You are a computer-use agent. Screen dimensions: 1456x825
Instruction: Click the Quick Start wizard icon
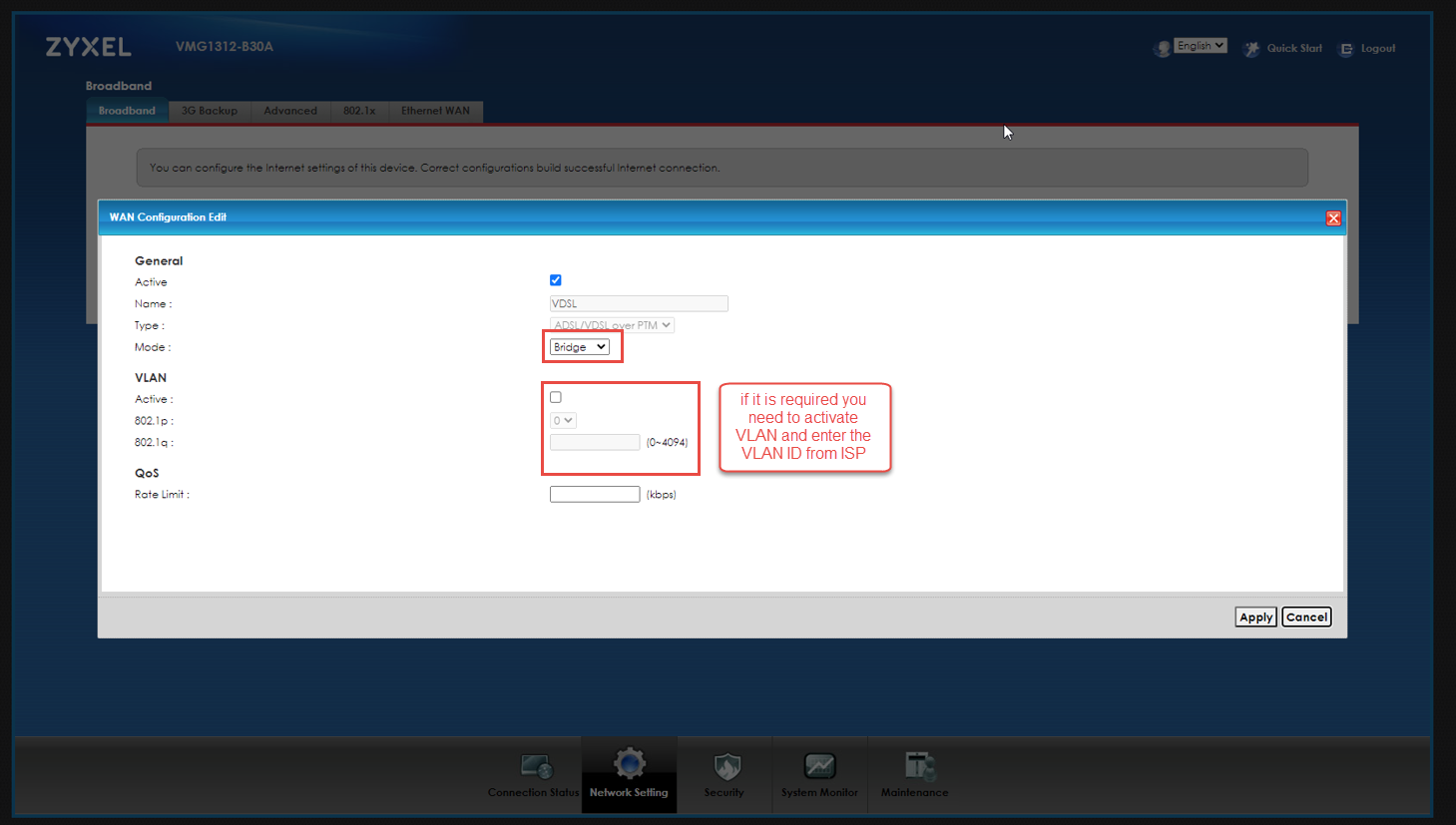[x=1251, y=49]
